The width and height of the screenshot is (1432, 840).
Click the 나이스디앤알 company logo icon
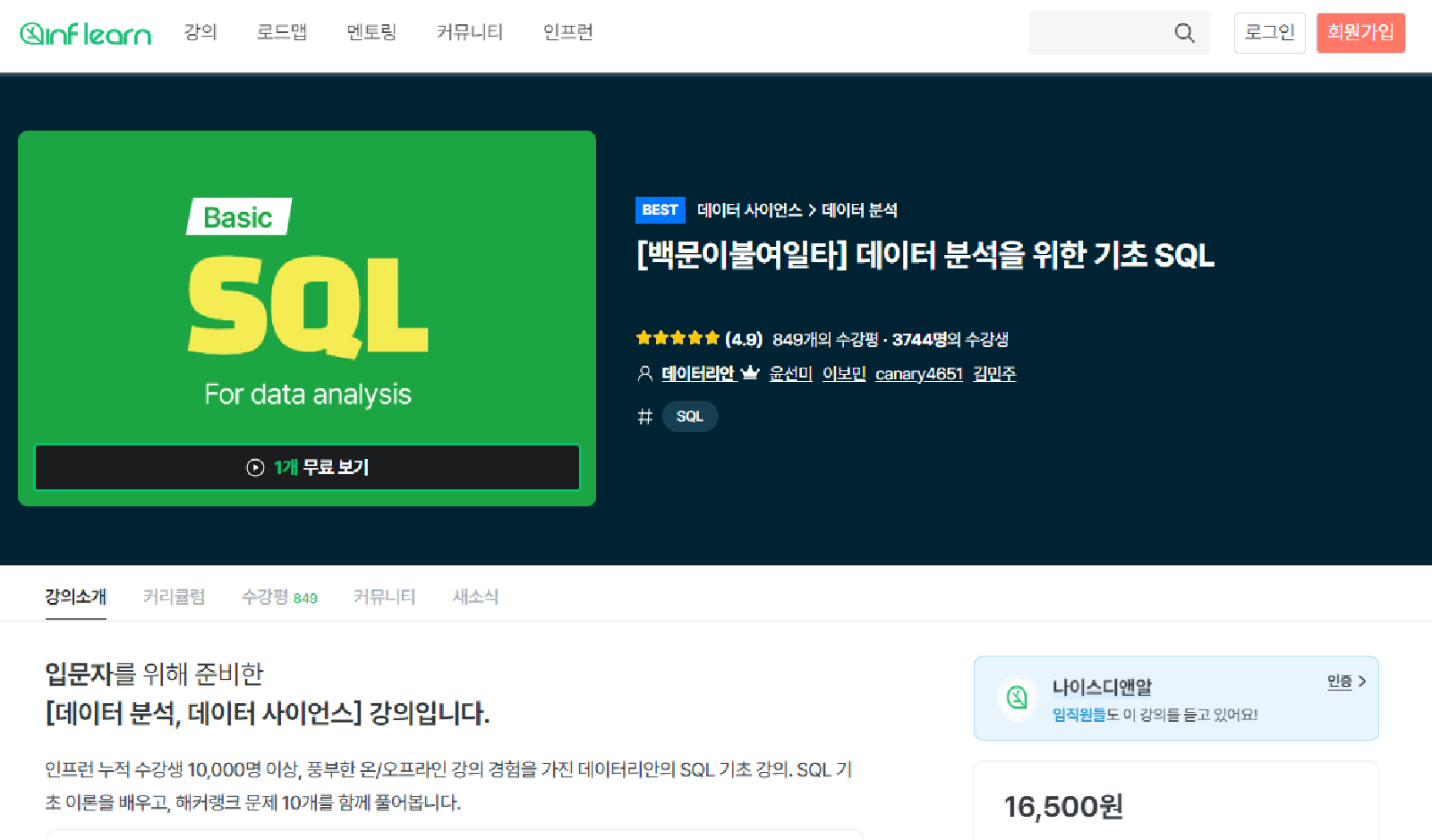coord(1017,698)
